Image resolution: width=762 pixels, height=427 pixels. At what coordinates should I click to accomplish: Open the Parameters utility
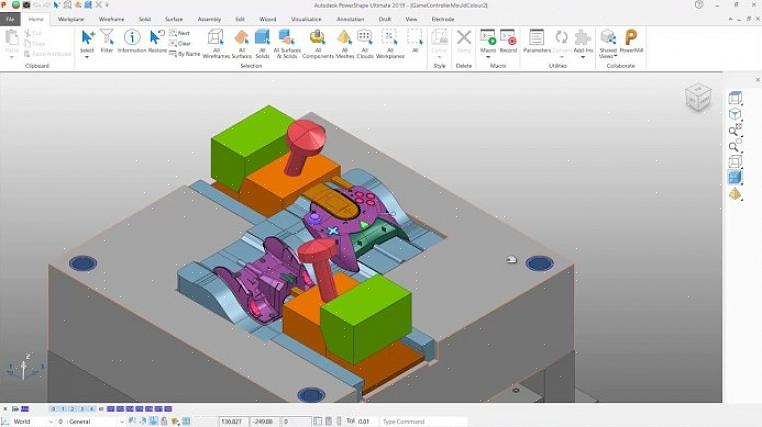tap(537, 41)
